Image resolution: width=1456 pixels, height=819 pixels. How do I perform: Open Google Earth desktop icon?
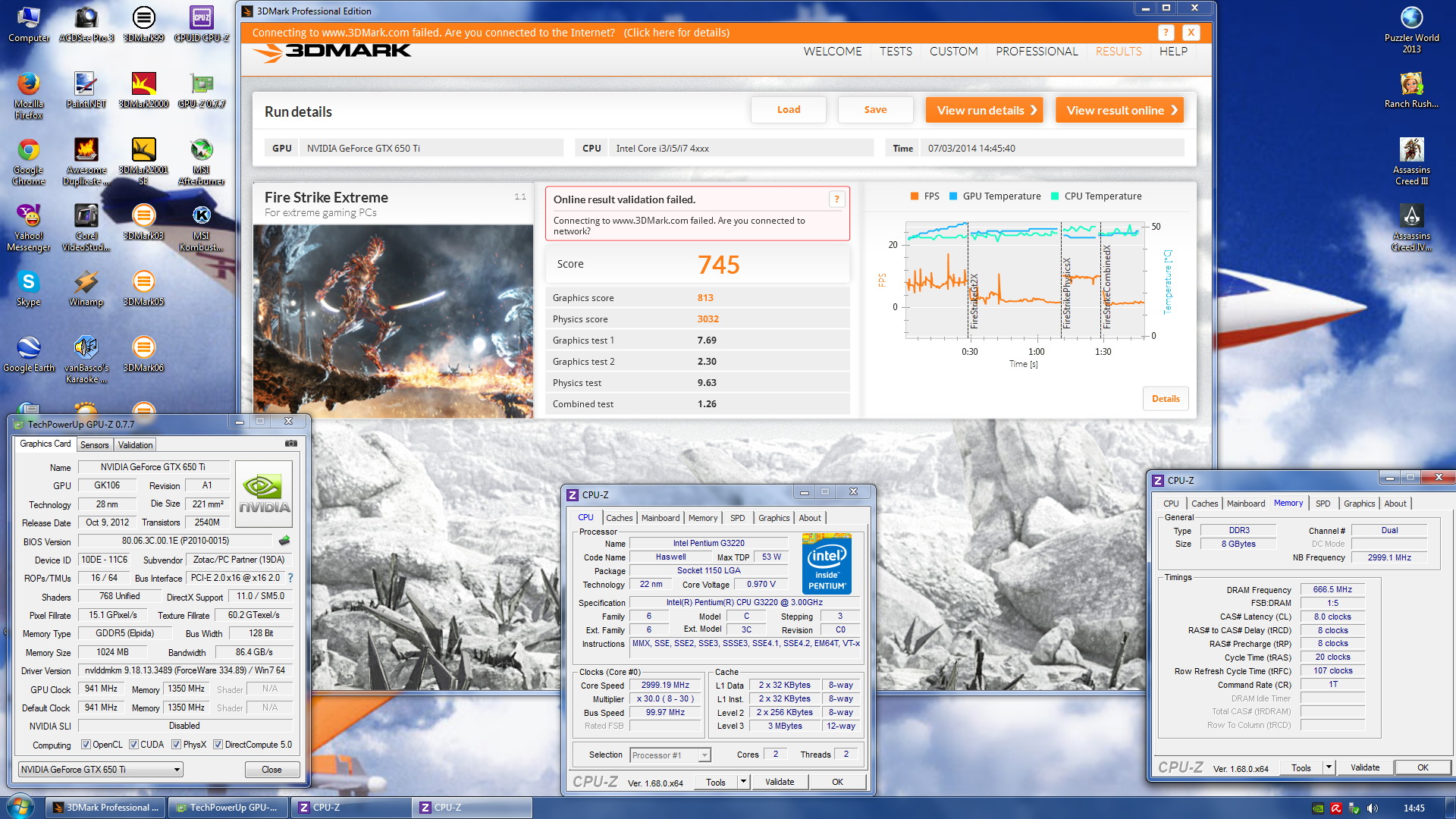click(x=28, y=354)
